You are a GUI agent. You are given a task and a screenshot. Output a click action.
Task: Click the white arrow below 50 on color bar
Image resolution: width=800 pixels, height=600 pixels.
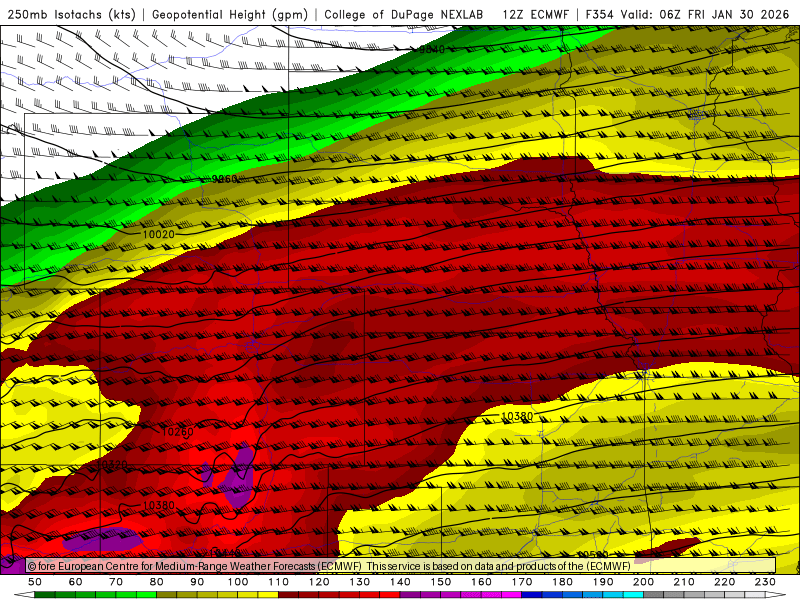(24, 595)
